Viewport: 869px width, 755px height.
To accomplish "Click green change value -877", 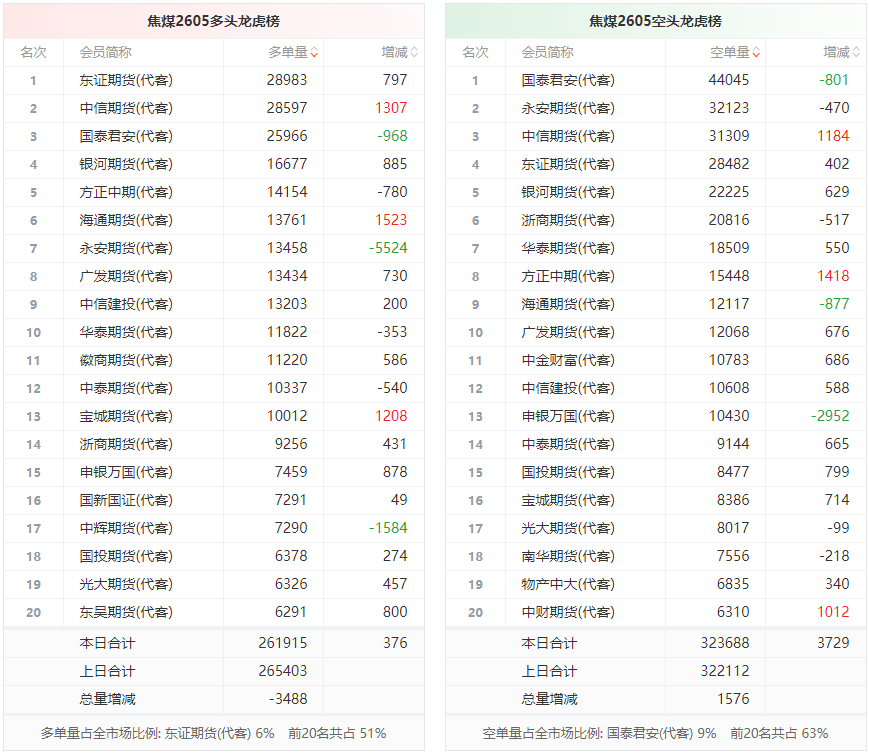I will pyautogui.click(x=834, y=304).
